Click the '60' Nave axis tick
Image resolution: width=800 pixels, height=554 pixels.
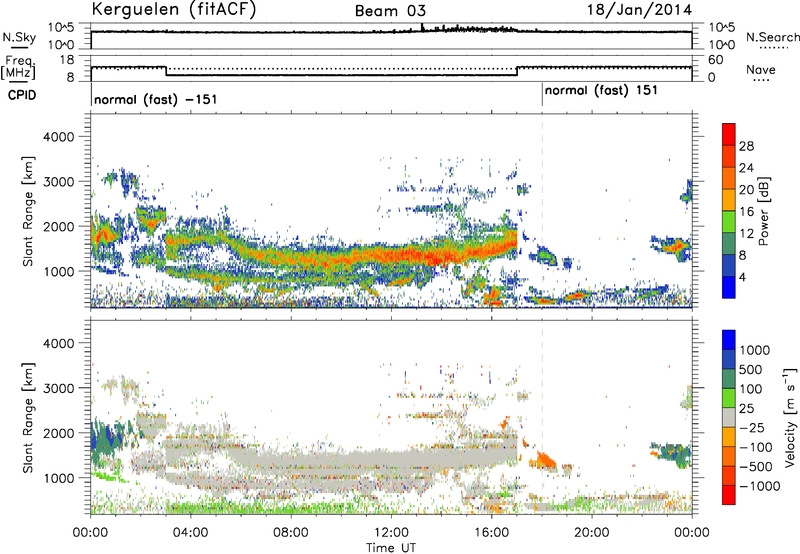[715, 60]
